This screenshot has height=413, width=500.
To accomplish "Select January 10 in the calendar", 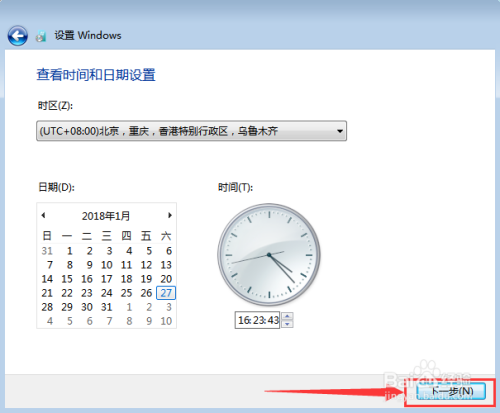I will (107, 265).
